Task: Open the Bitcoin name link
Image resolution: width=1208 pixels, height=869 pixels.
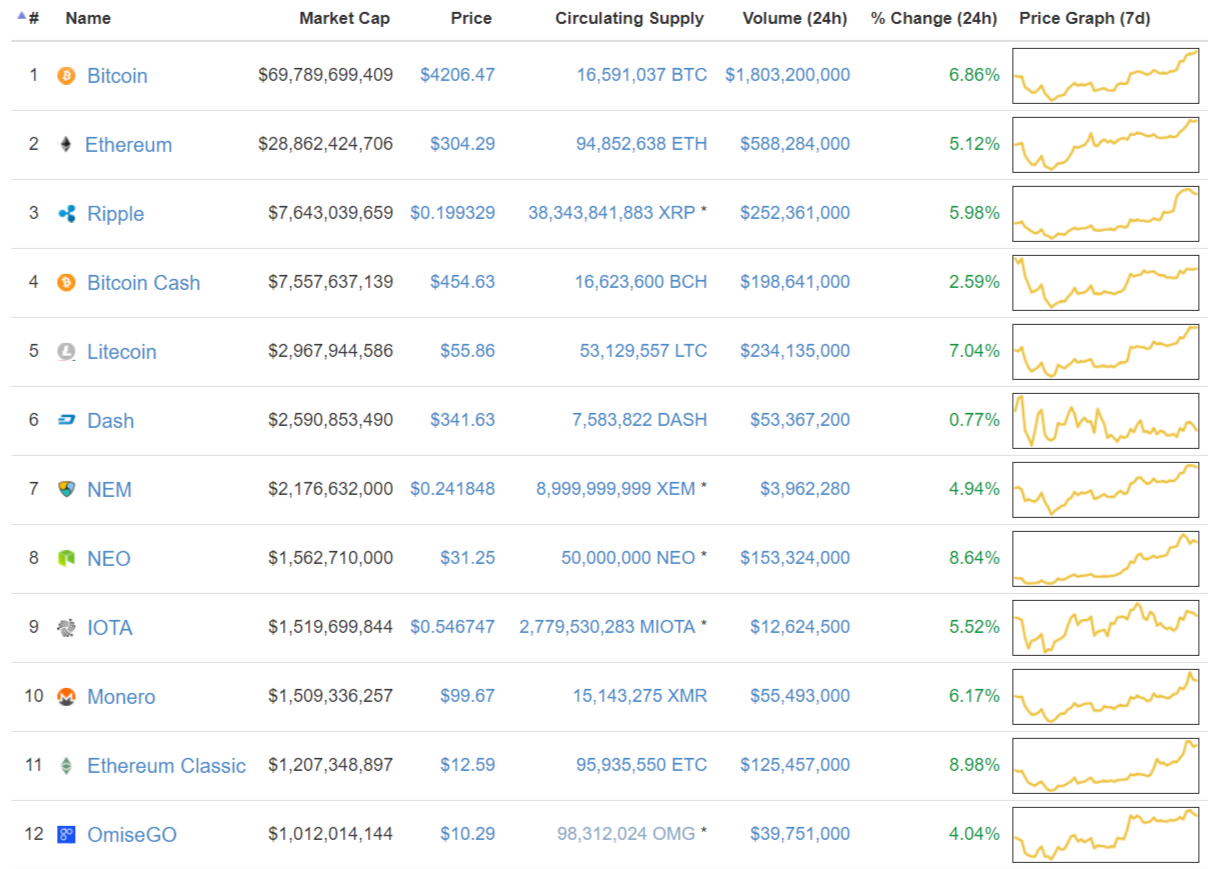Action: click(117, 75)
